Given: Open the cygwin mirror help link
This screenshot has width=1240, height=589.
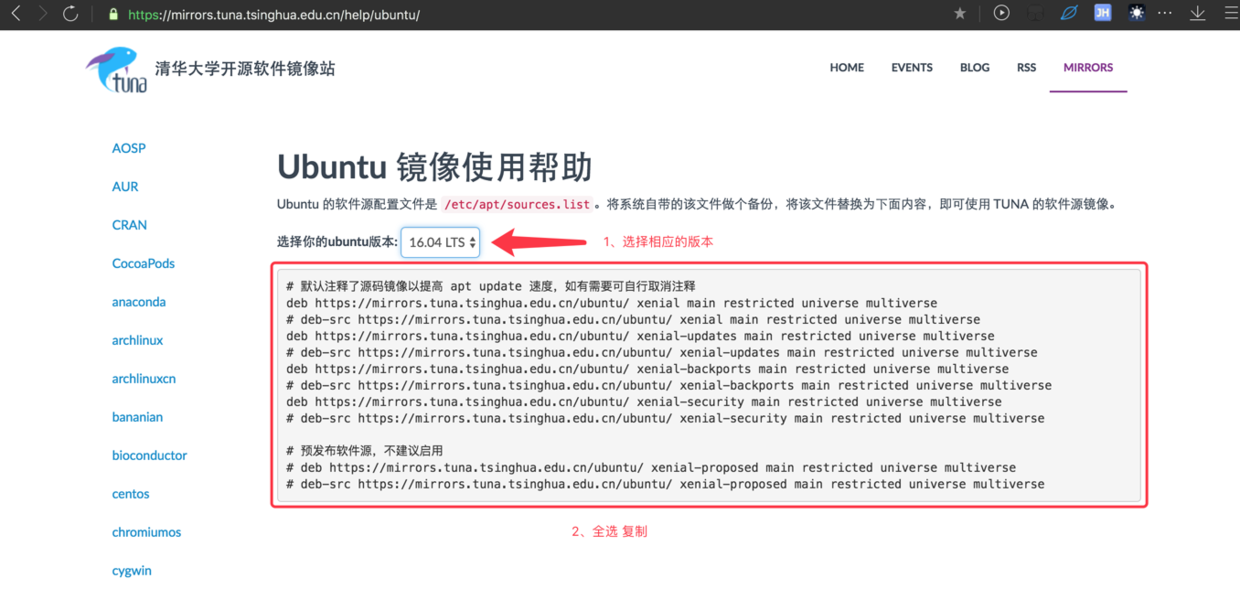Looking at the screenshot, I should 132,571.
